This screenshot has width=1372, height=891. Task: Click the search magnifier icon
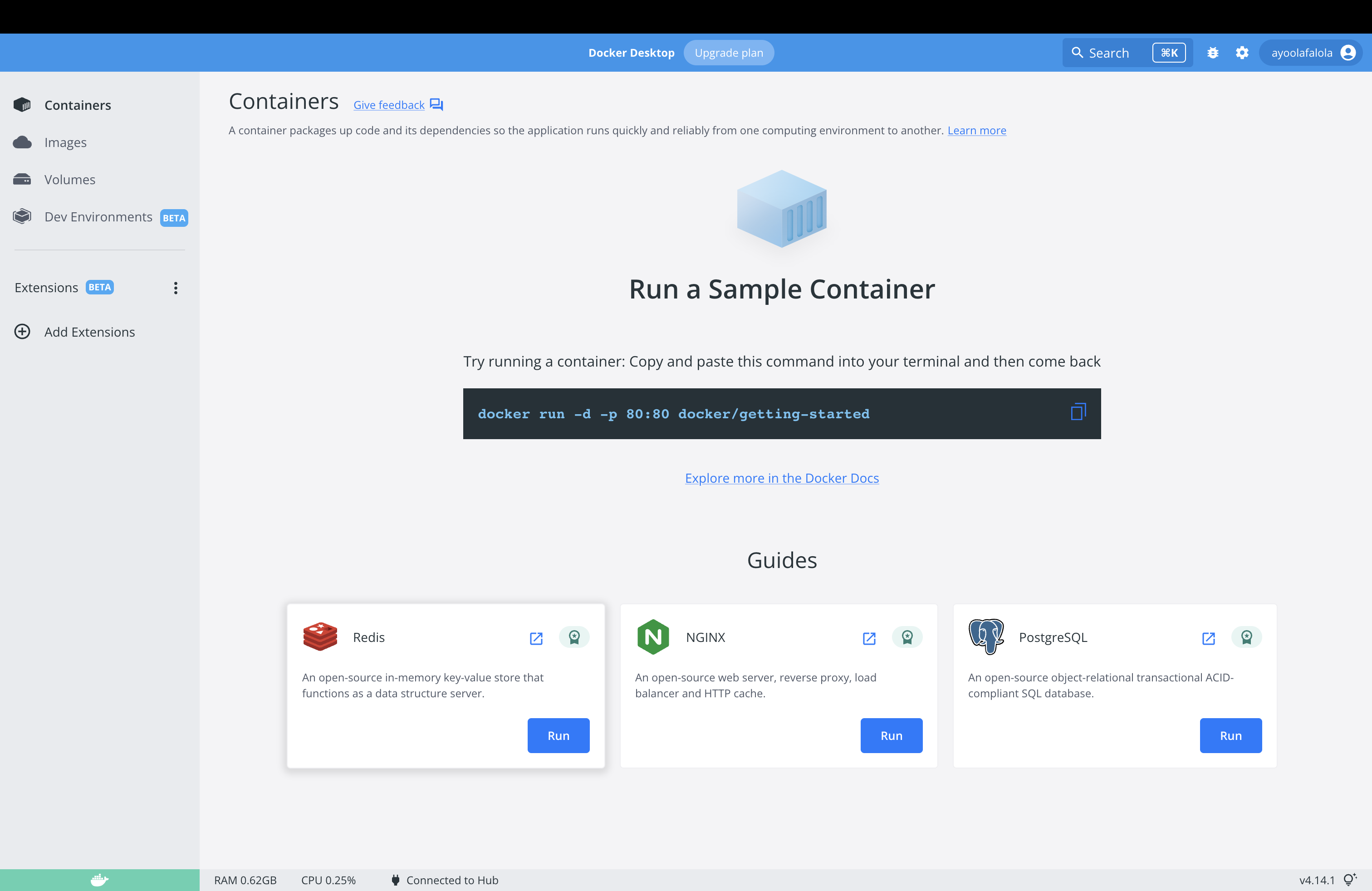click(x=1077, y=53)
